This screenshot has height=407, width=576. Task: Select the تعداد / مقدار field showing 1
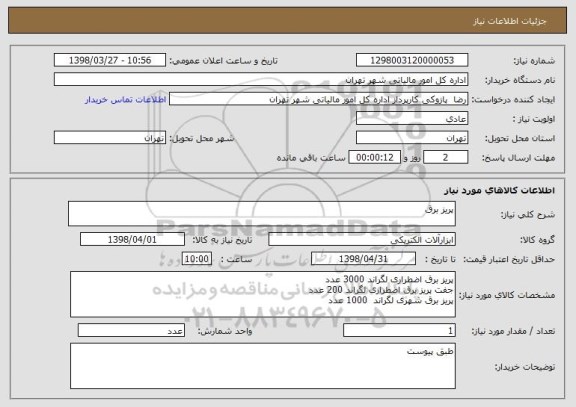(x=399, y=330)
